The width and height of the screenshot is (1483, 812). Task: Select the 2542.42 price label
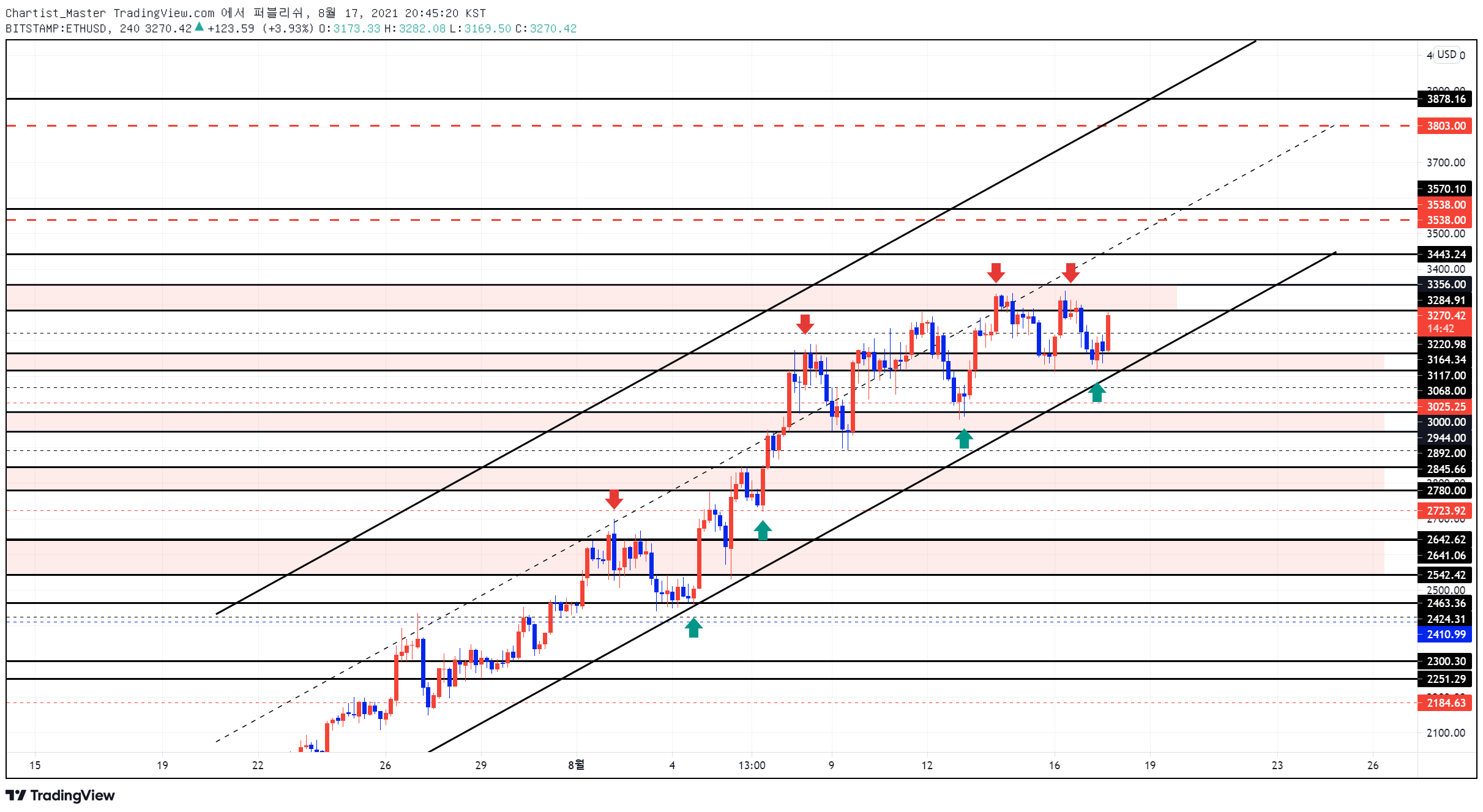[1445, 575]
